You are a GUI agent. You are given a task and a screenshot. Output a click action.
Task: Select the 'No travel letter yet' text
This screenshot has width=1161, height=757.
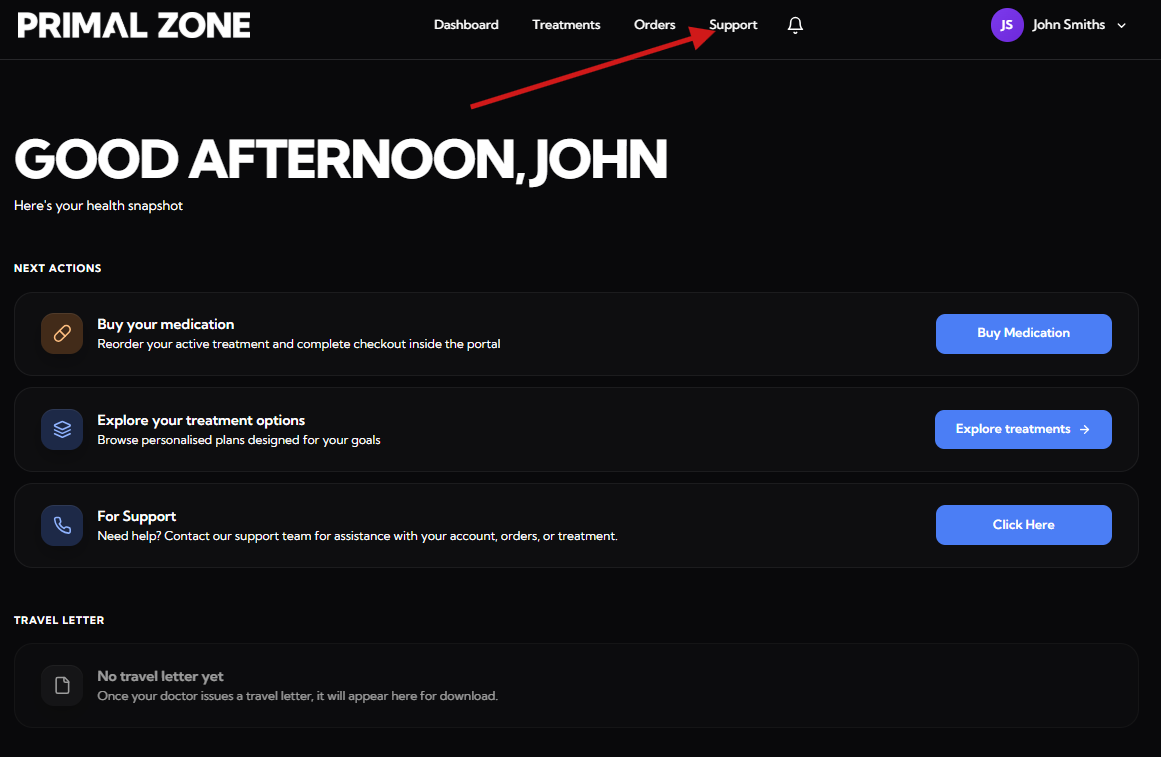point(160,676)
